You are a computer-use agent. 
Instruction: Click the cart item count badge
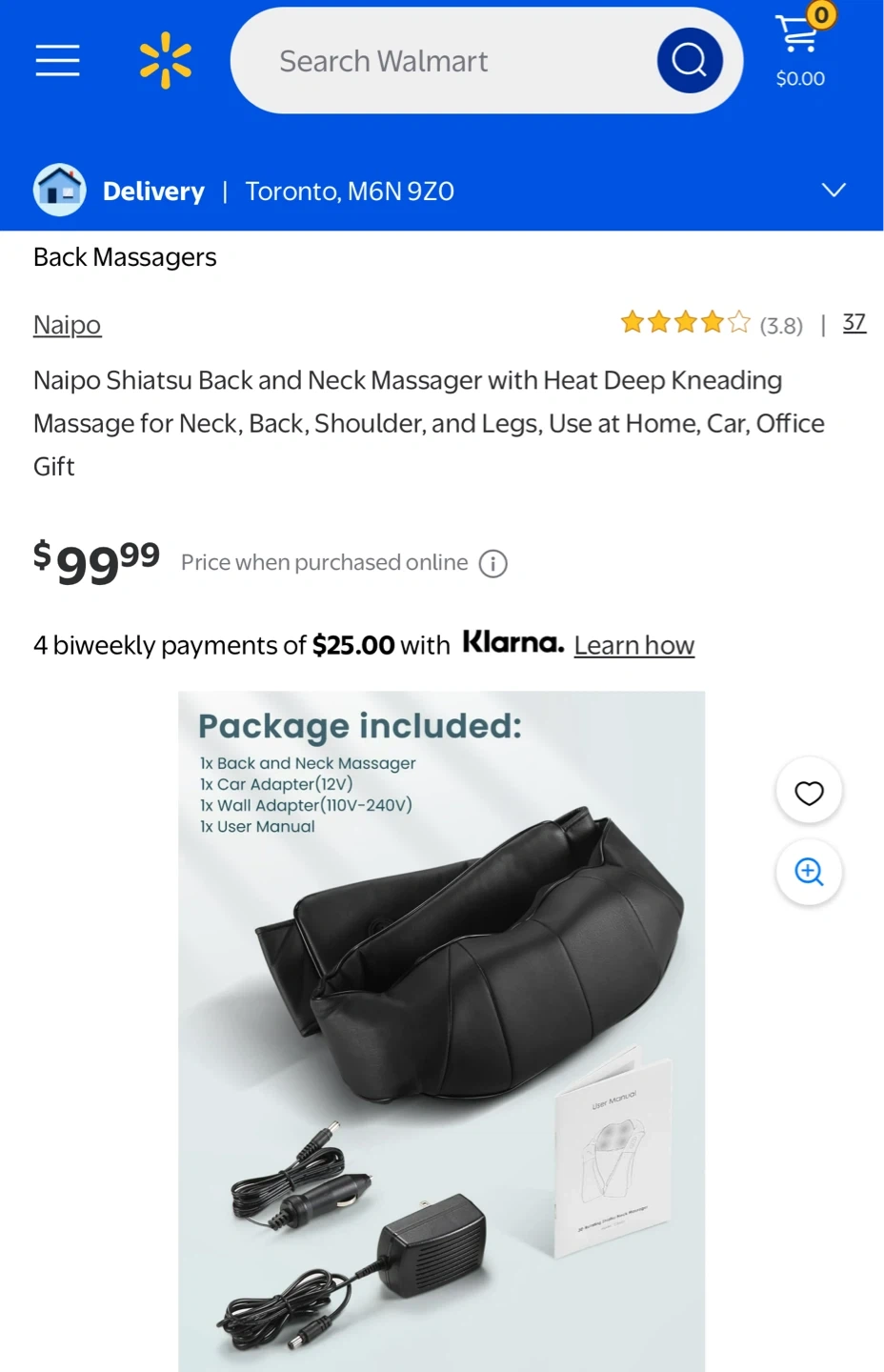click(821, 14)
